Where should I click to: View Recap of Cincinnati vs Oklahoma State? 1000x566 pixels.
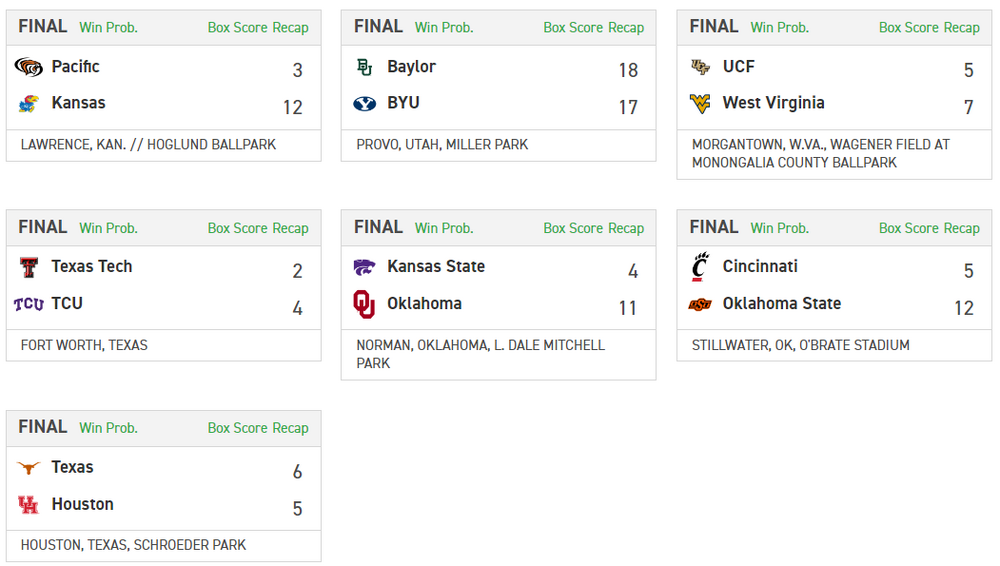point(962,228)
